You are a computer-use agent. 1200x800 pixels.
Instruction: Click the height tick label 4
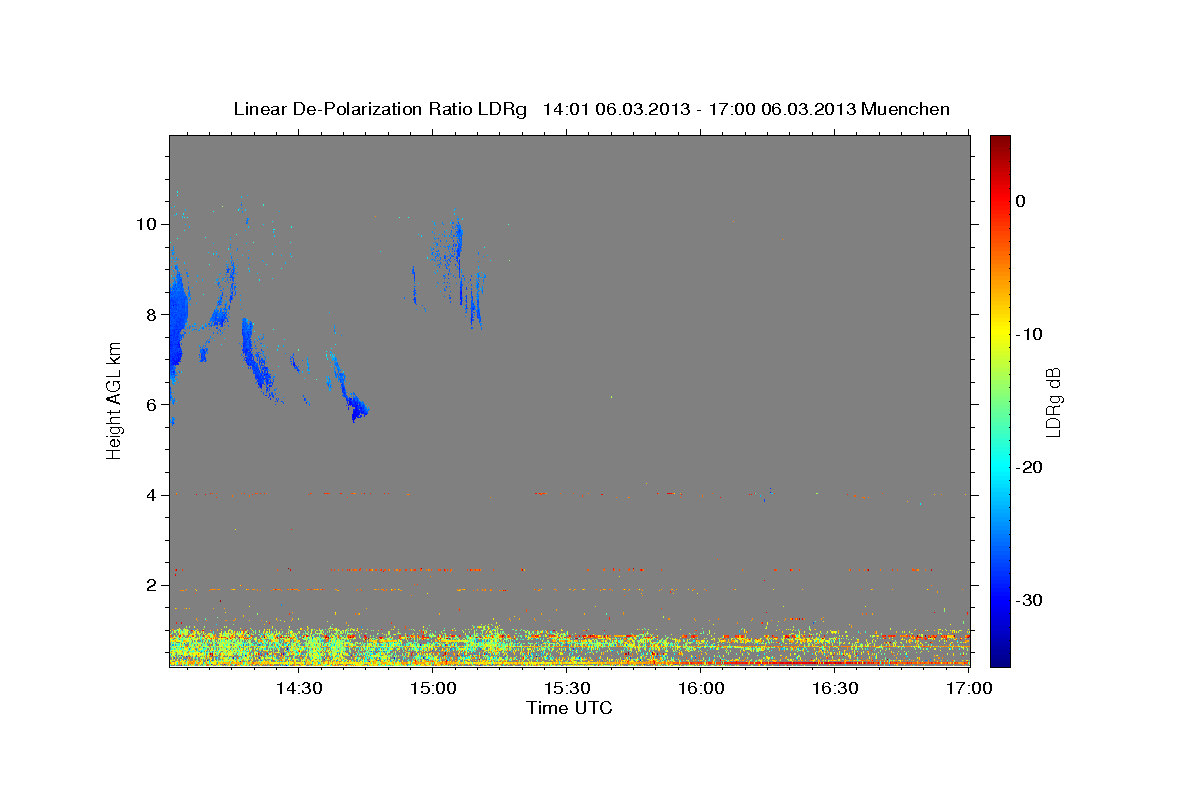(x=152, y=495)
